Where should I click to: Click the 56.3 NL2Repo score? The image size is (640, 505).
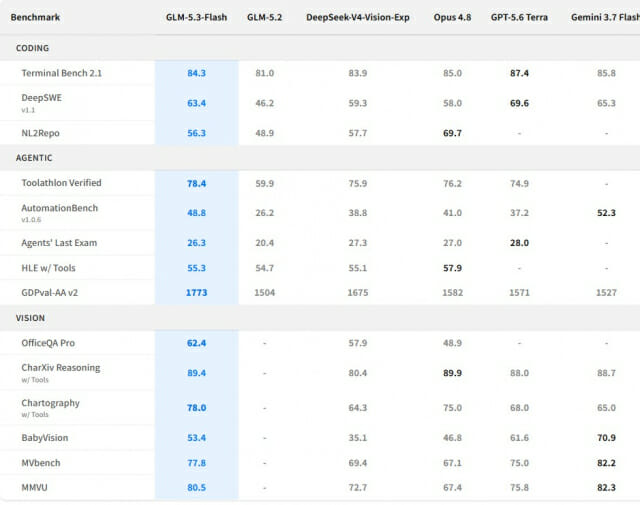(196, 133)
